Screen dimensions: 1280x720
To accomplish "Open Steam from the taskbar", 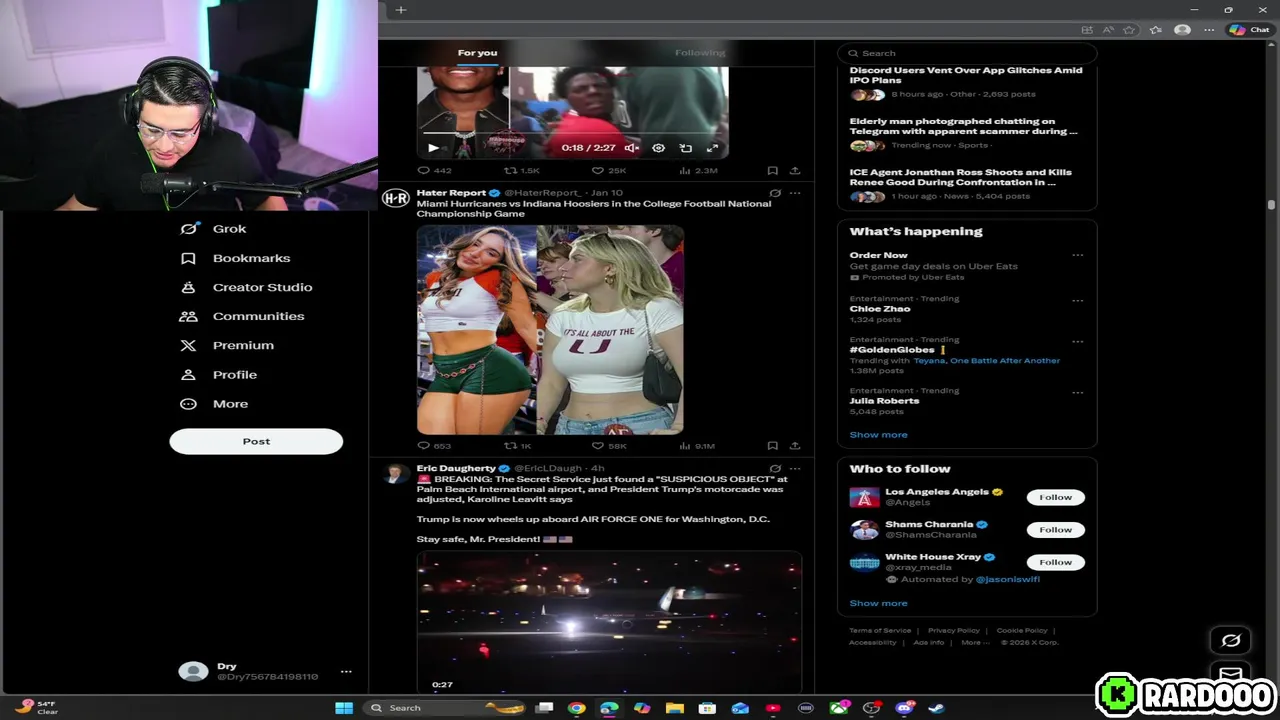I will click(x=937, y=708).
